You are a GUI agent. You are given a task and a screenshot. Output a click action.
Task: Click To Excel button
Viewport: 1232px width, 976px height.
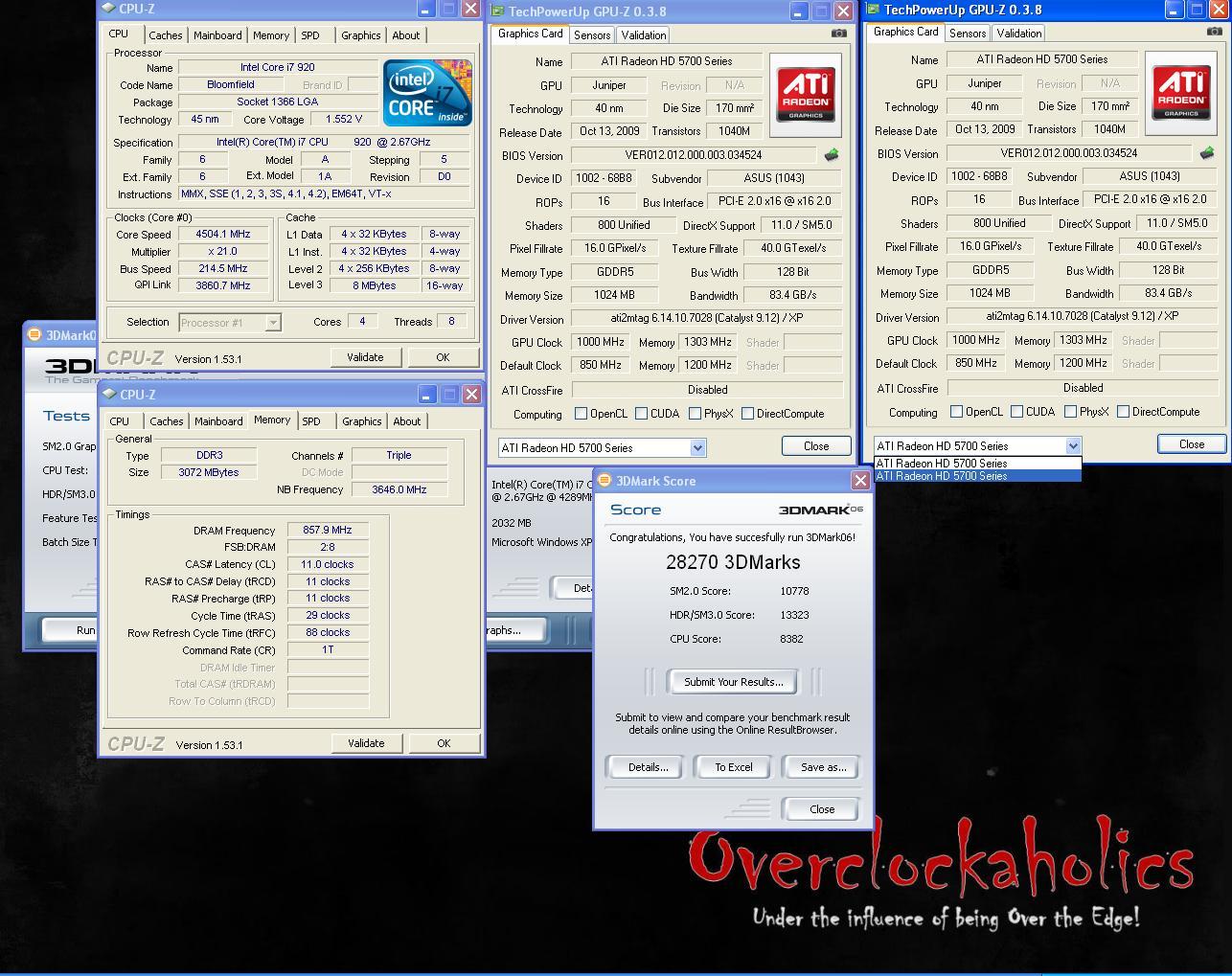(x=733, y=767)
